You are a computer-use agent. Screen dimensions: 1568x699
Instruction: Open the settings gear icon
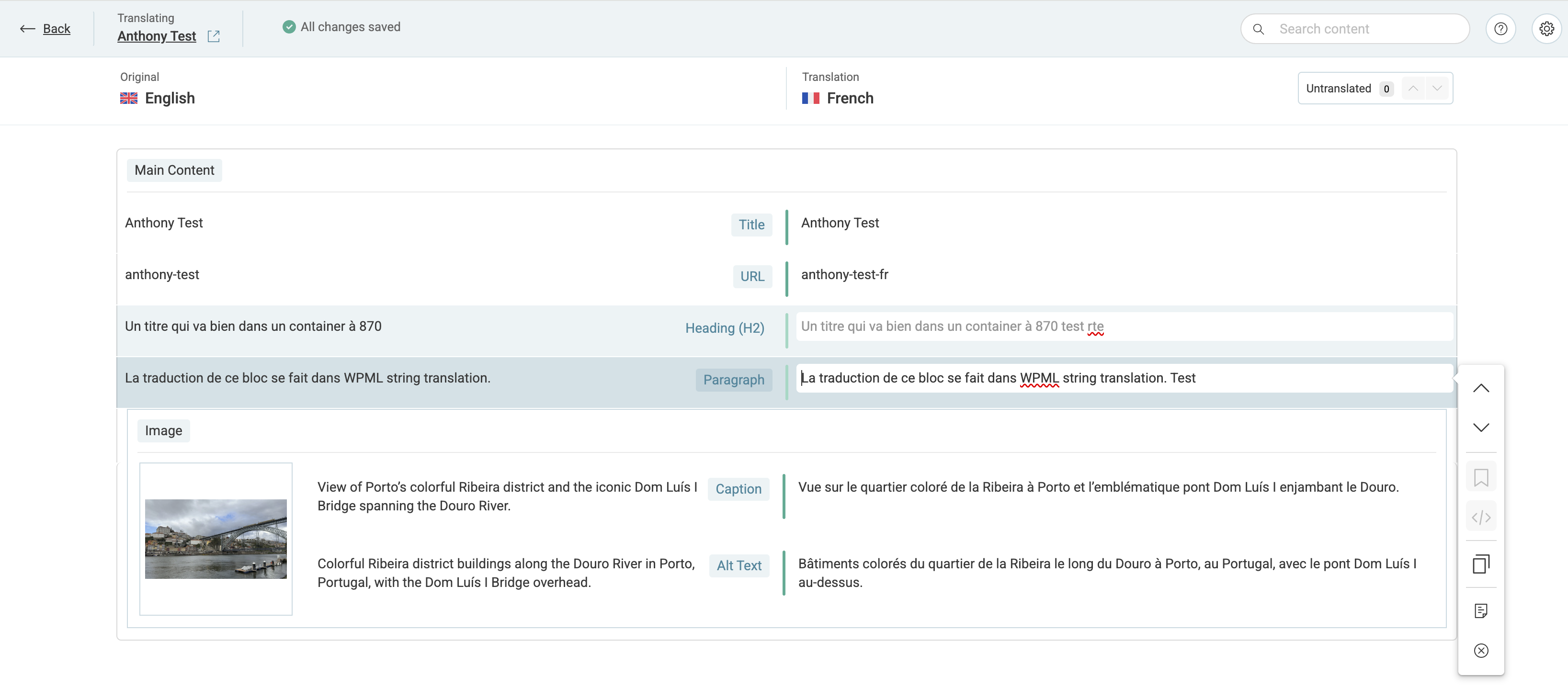pos(1546,29)
